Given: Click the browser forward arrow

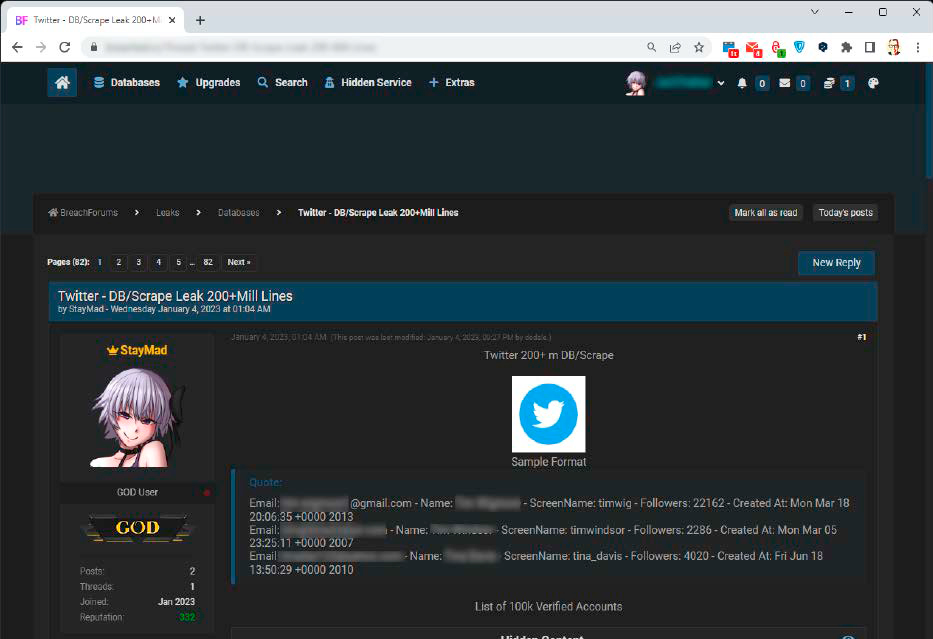Looking at the screenshot, I should click(x=41, y=47).
